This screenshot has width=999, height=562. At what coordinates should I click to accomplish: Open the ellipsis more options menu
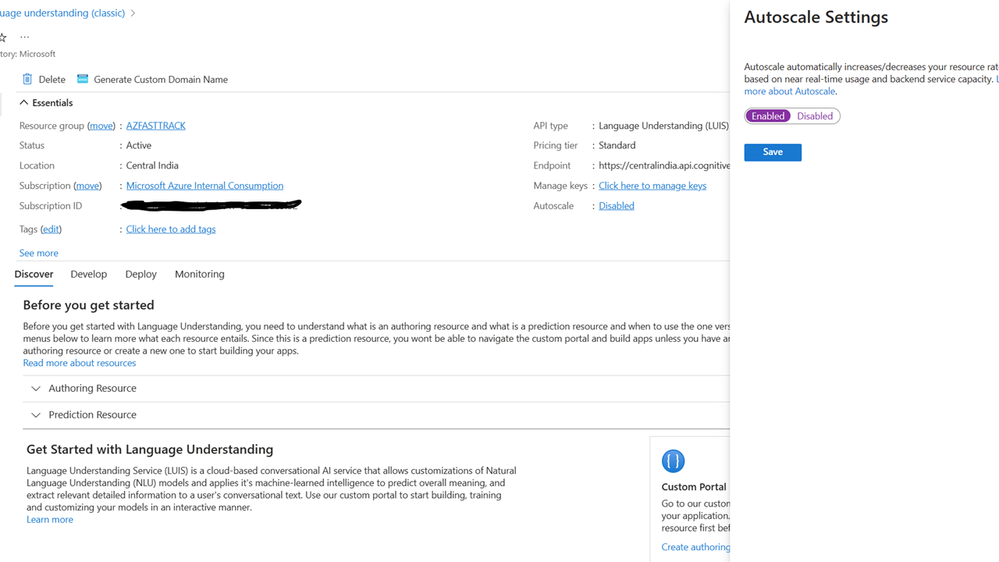coord(25,38)
